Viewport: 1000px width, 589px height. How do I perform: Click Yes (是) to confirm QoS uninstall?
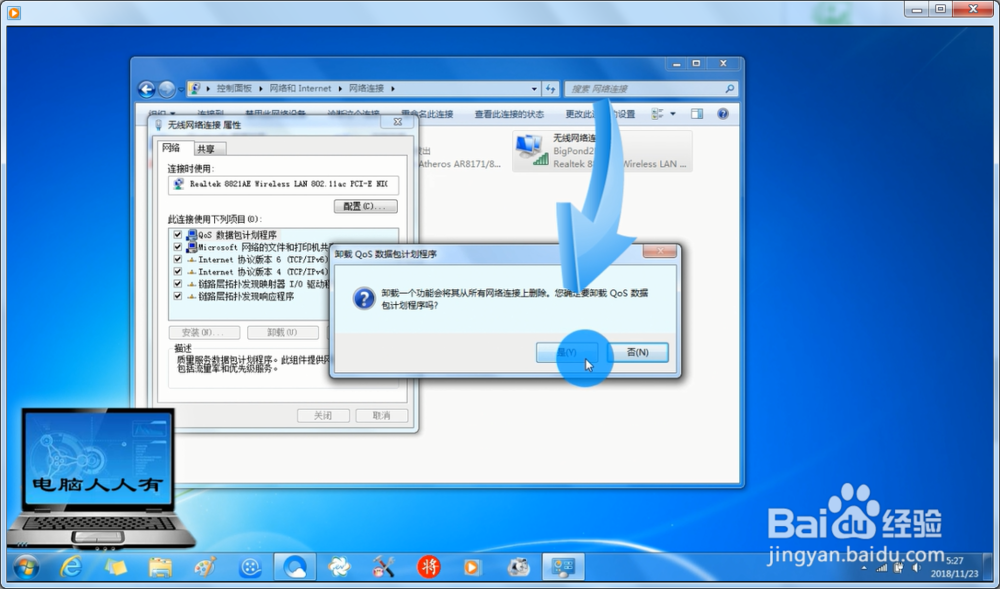pos(567,353)
